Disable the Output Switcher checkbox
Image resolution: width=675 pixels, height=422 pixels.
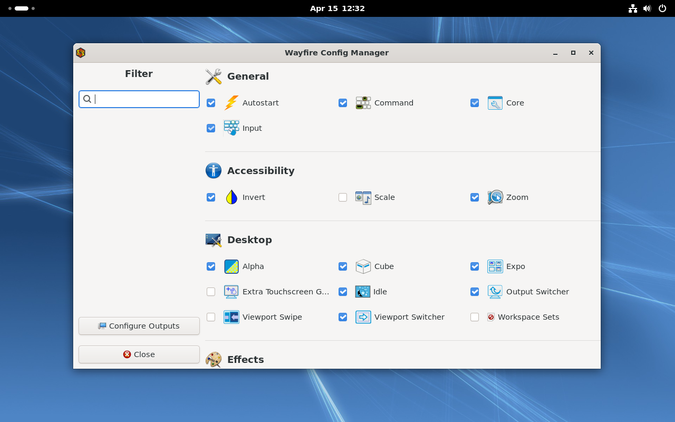pyautogui.click(x=474, y=292)
